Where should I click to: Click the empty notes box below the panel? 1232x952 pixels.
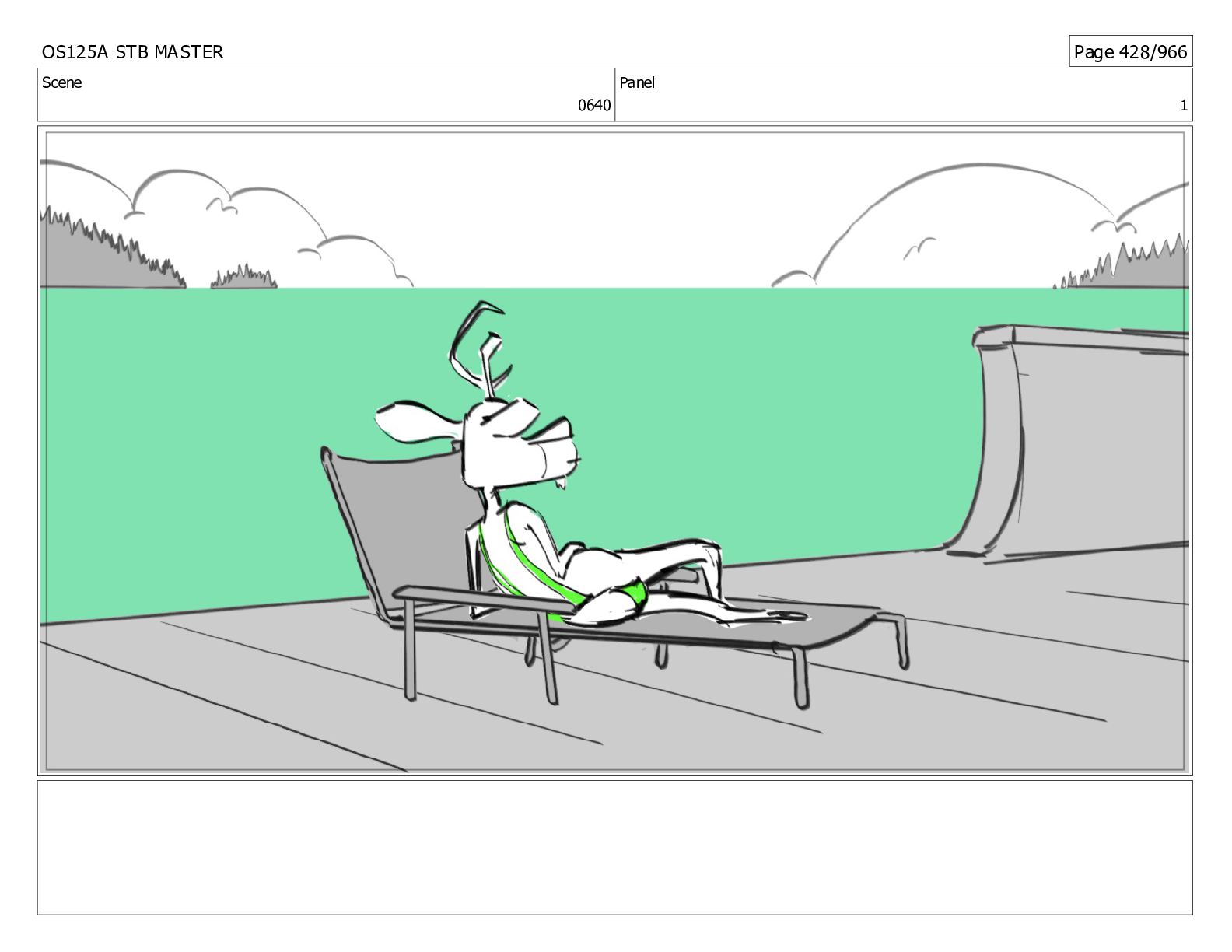614,847
